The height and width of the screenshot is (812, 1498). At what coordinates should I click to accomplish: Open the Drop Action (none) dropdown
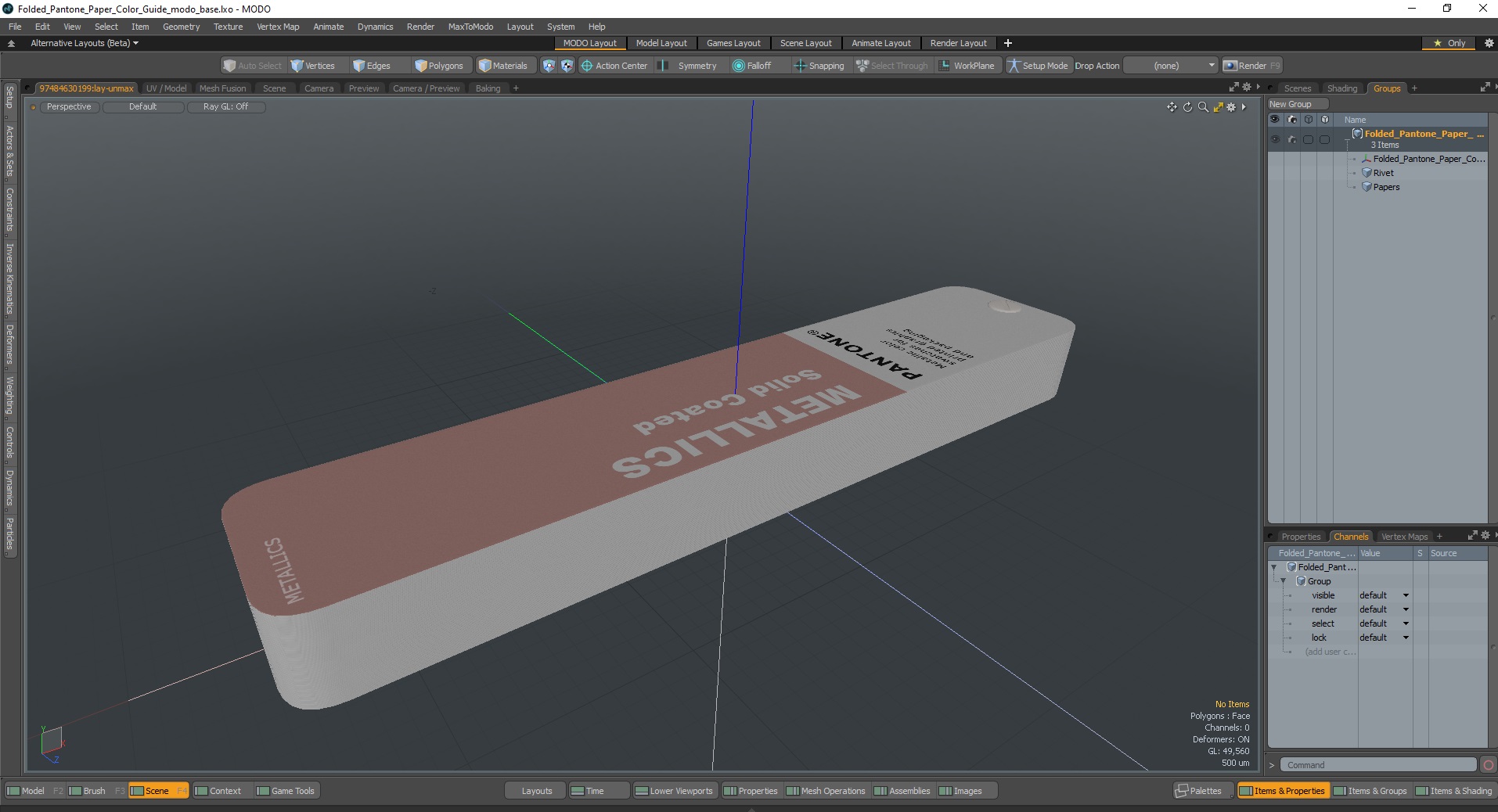pyautogui.click(x=1170, y=66)
